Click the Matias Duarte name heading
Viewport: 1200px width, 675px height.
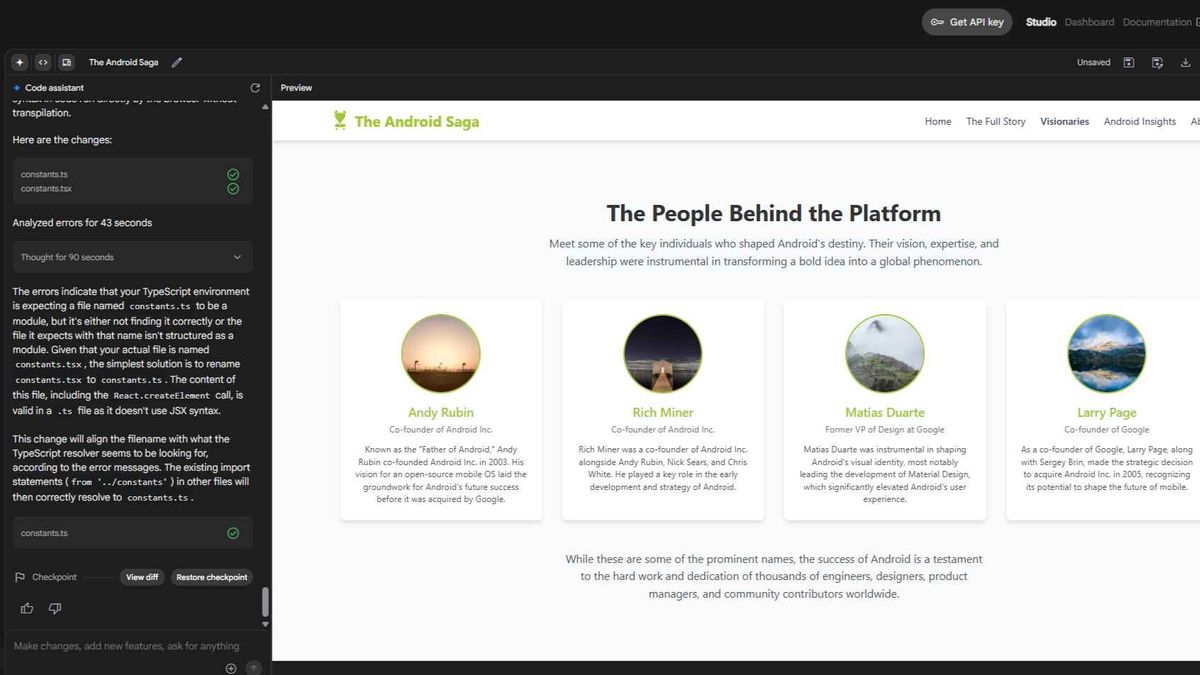click(885, 412)
